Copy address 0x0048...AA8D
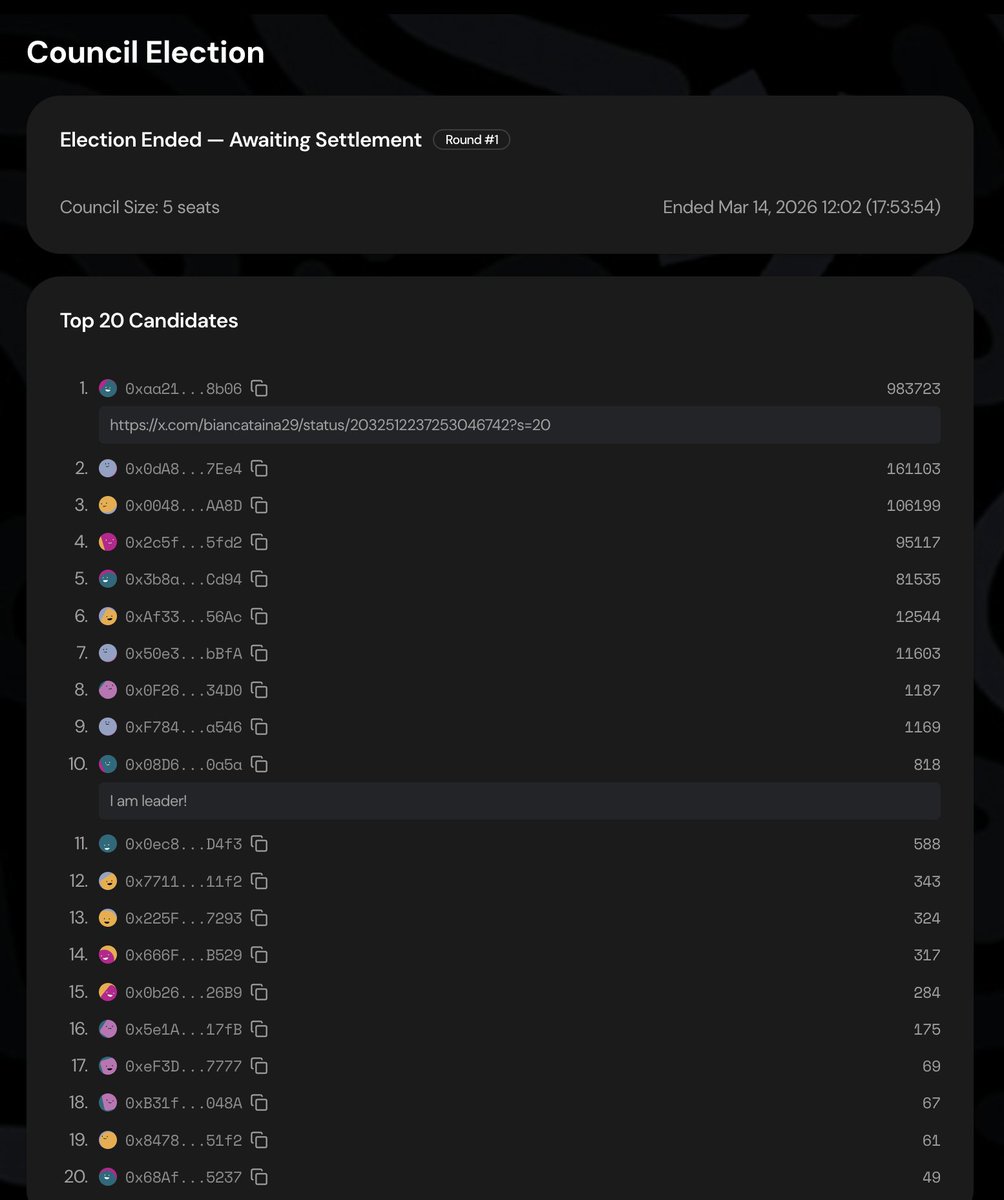Viewport: 1004px width, 1200px height. 259,505
